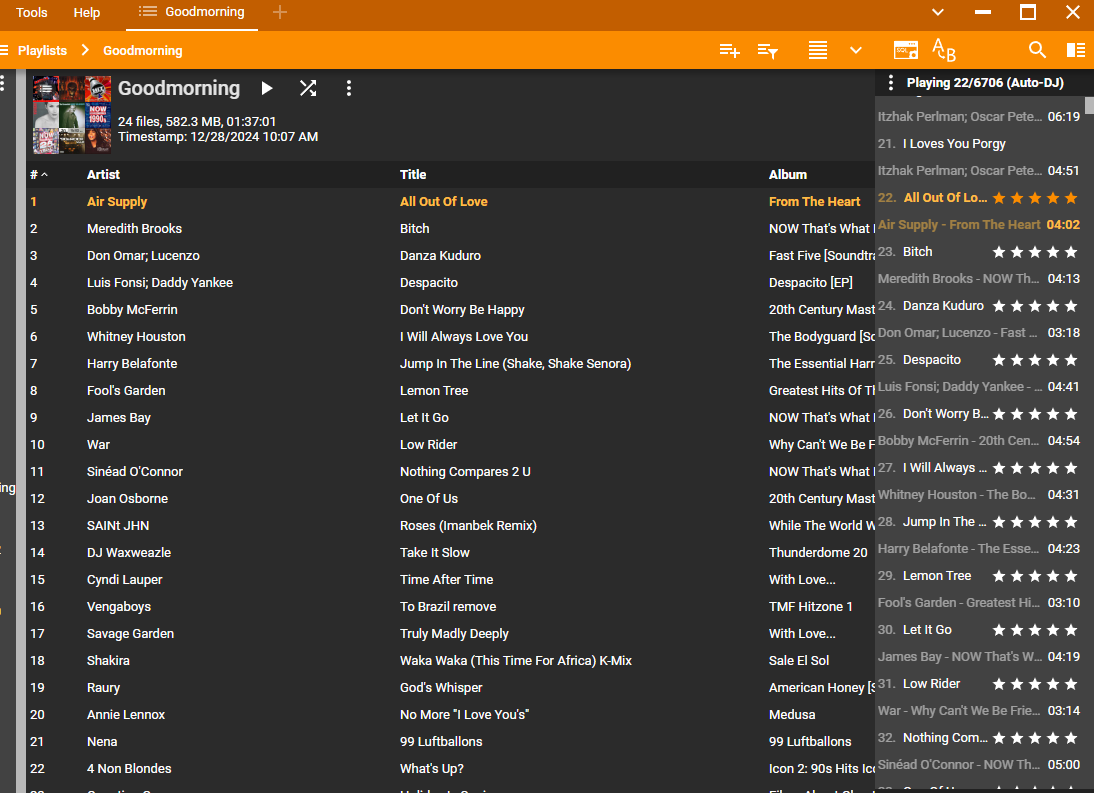Open the Tools menu

32,13
